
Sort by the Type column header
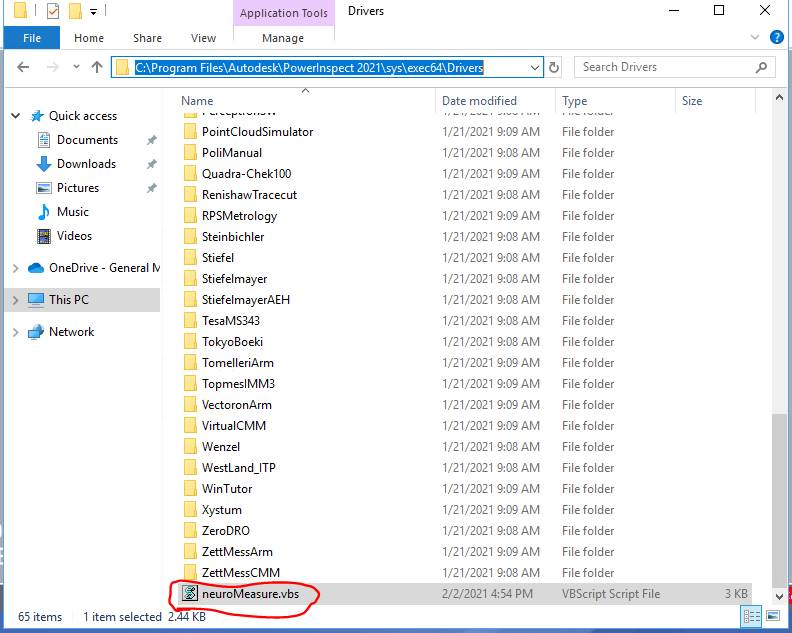coord(574,101)
